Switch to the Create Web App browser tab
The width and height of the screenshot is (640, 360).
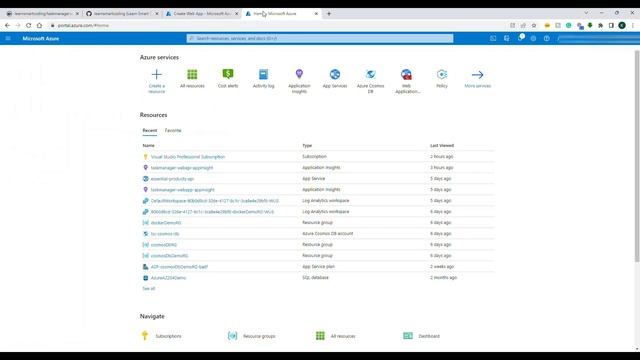coord(202,13)
